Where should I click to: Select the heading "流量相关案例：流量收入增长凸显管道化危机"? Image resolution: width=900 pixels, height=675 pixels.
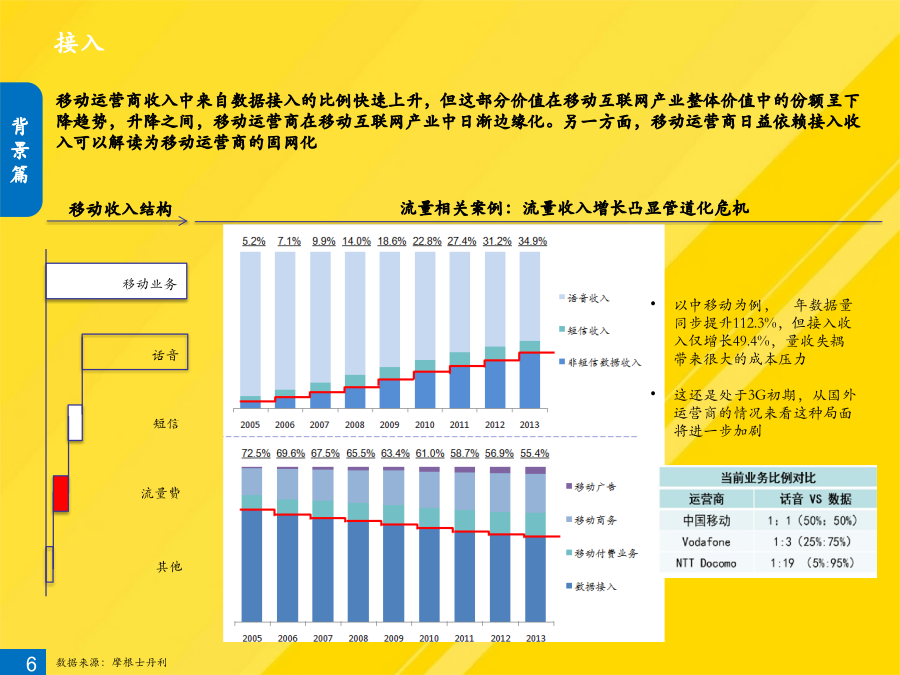575,208
